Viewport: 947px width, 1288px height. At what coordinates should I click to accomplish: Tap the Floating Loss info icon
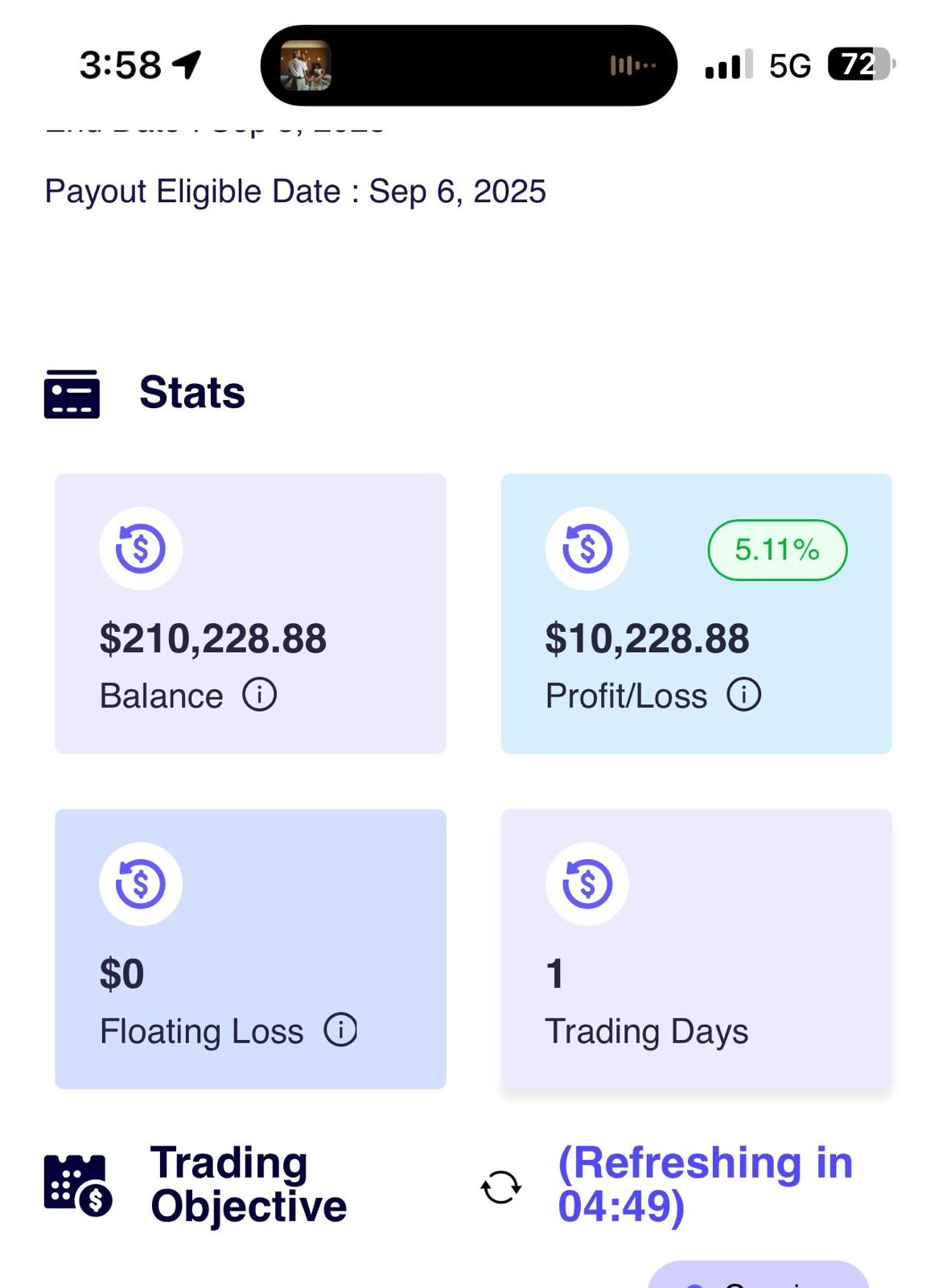pyautogui.click(x=340, y=1030)
